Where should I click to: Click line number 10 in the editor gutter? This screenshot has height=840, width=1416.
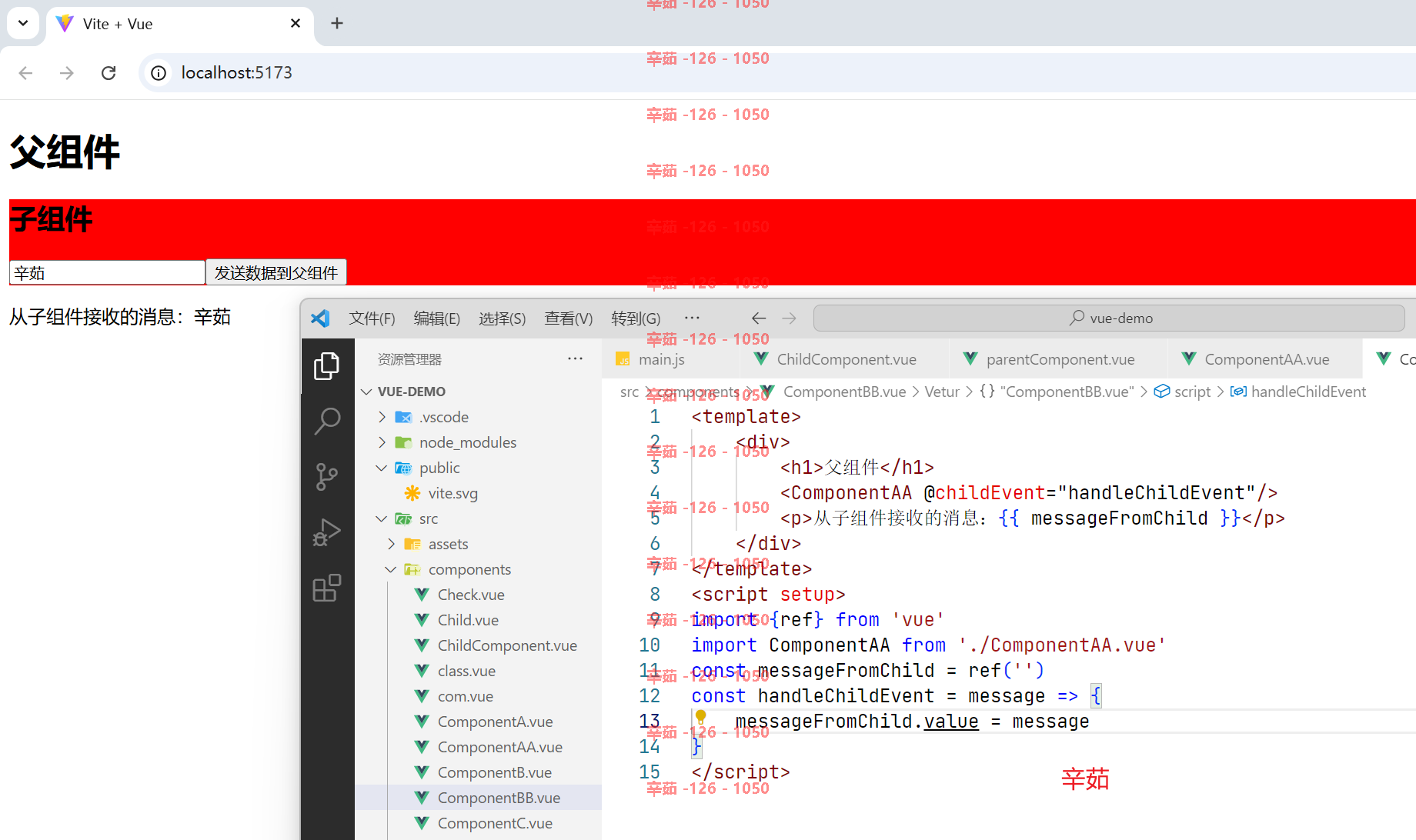pos(650,645)
